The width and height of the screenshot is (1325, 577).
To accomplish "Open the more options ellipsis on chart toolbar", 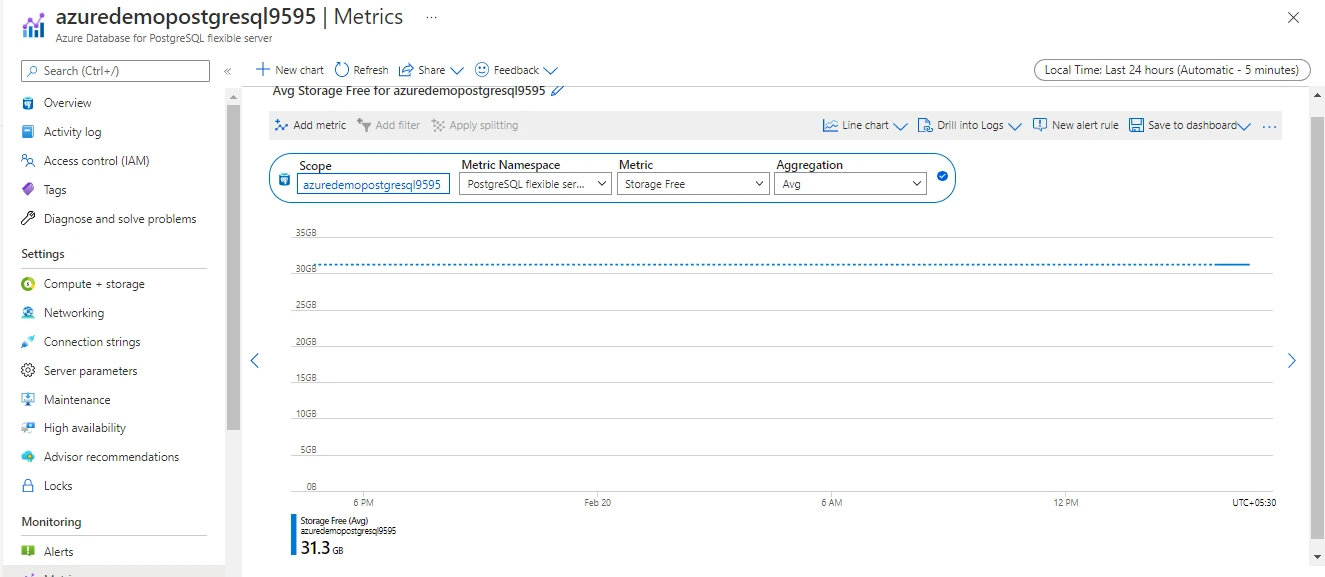I will (x=1270, y=126).
